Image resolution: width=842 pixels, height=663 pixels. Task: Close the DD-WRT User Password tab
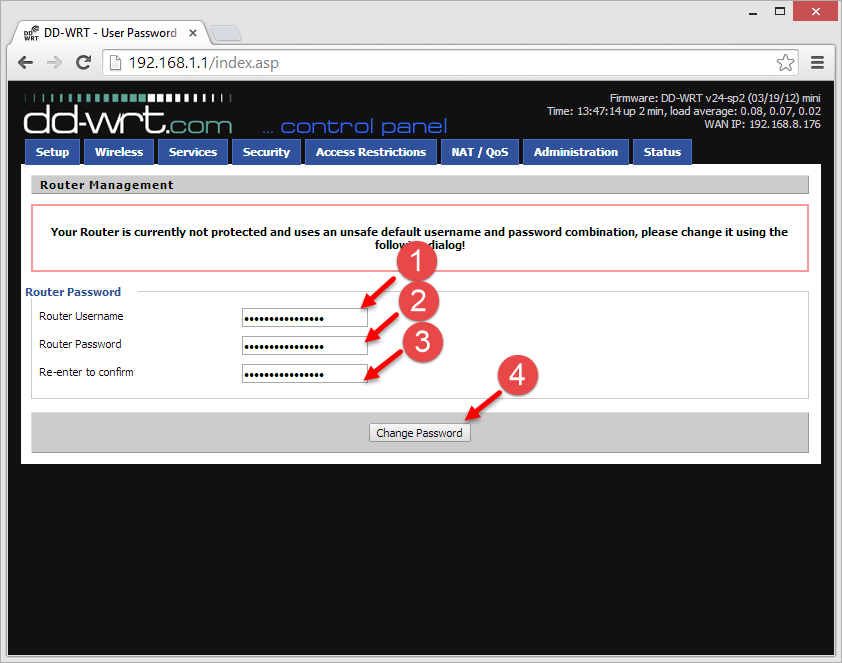193,33
